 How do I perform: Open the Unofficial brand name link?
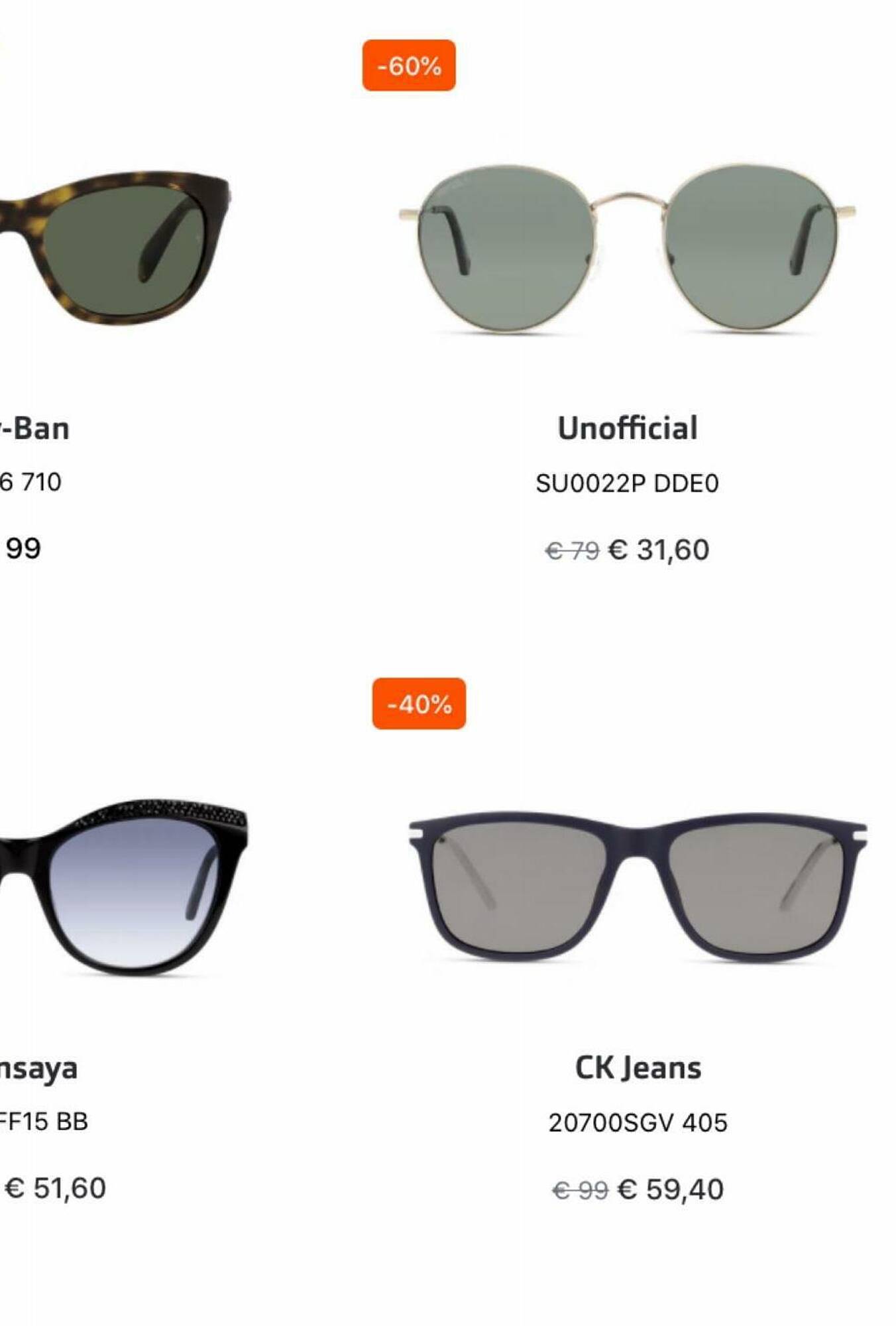[627, 428]
